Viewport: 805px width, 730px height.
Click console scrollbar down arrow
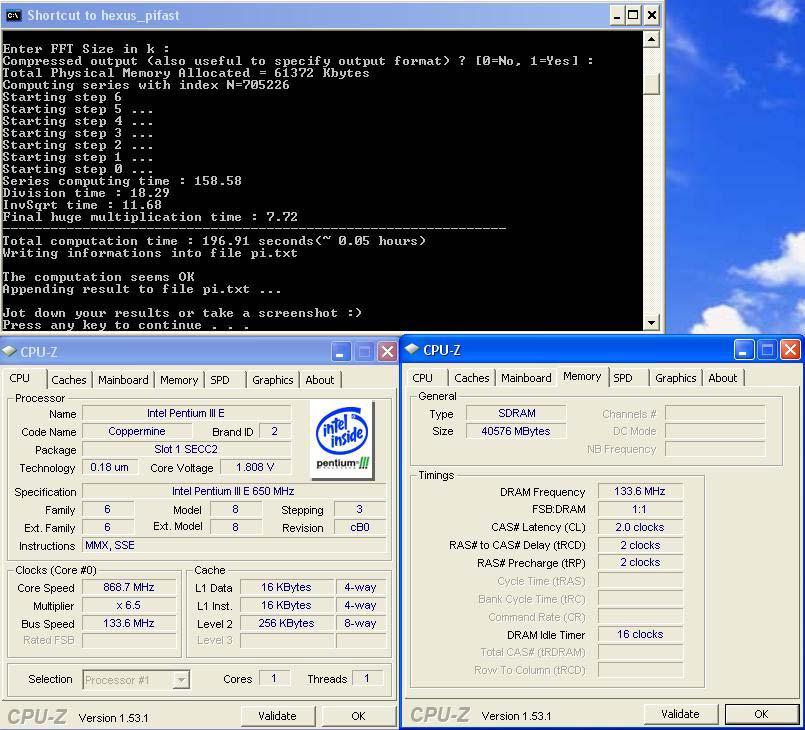pyautogui.click(x=651, y=323)
